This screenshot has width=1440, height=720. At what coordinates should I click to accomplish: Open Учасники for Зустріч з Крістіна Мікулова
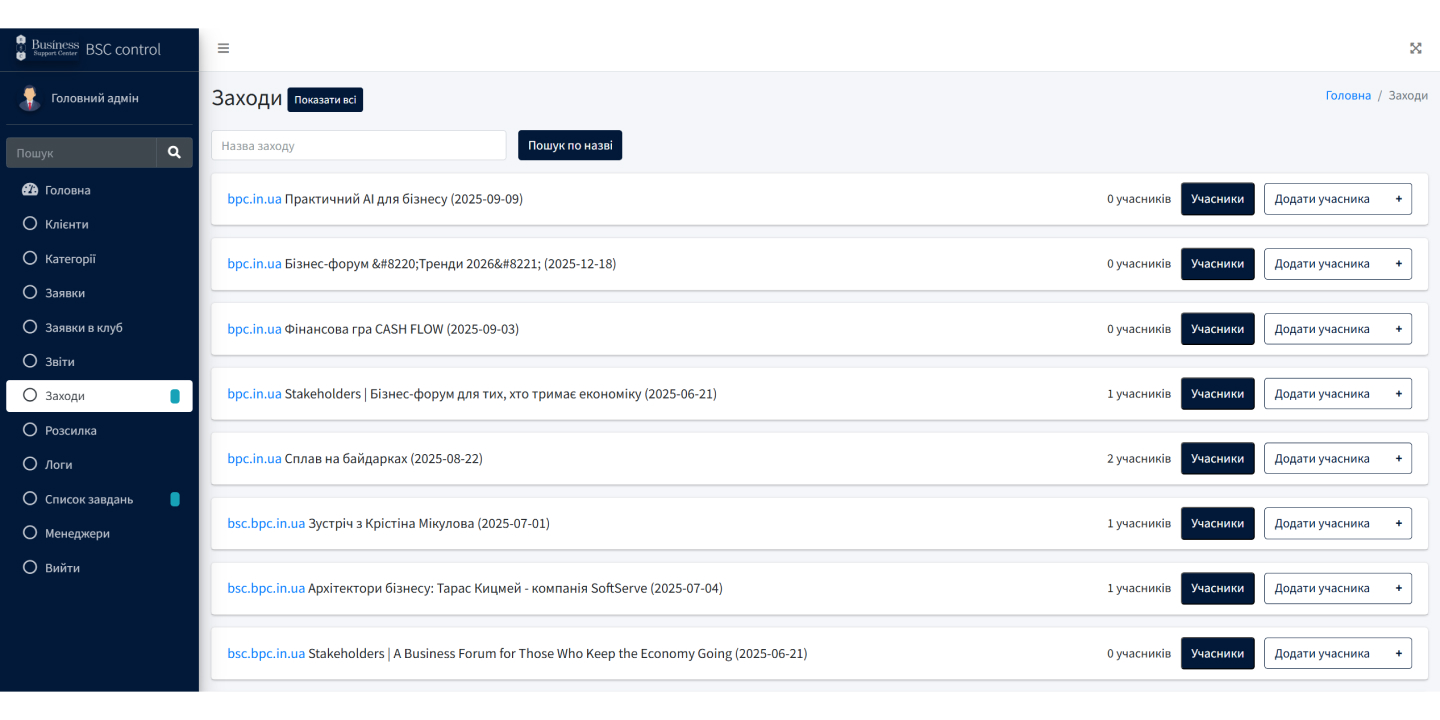point(1217,524)
